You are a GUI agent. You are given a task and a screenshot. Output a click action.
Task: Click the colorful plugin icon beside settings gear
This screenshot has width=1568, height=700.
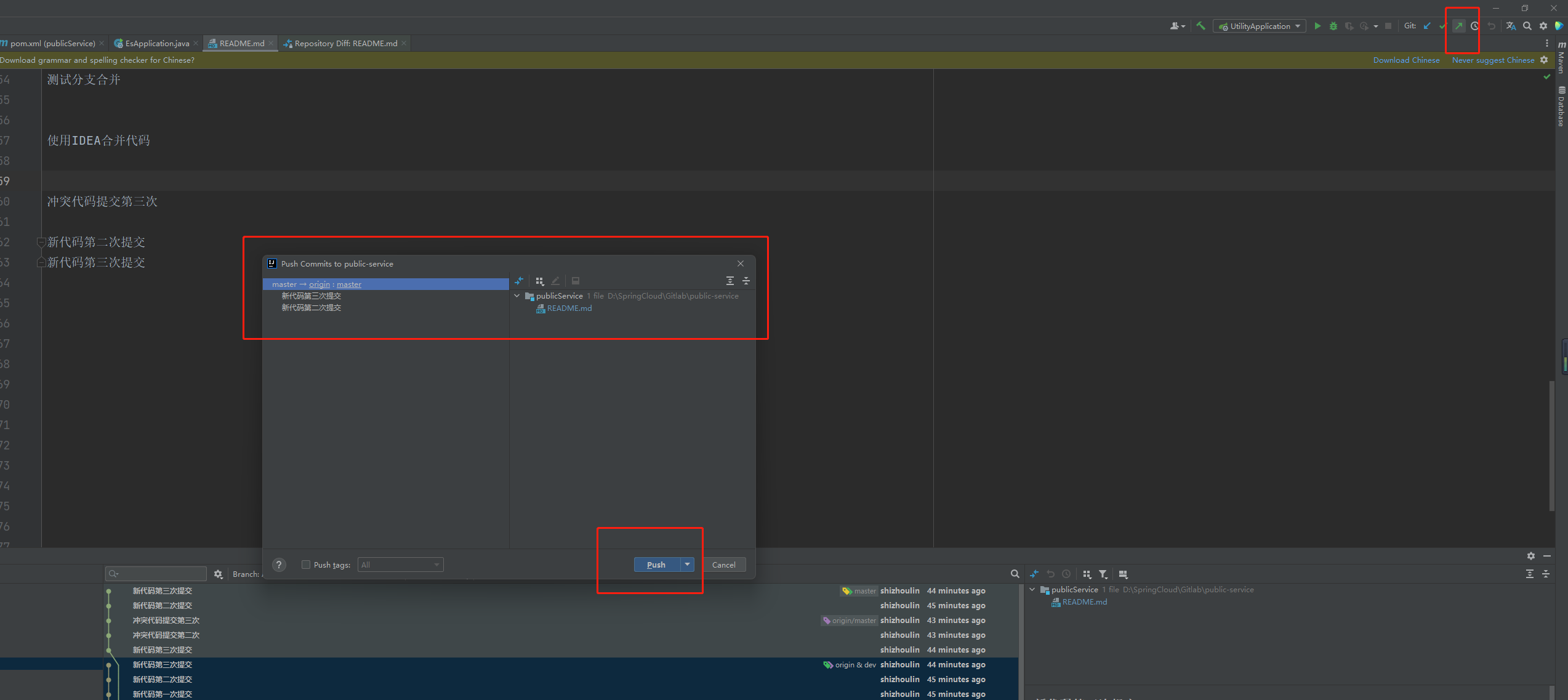pyautogui.click(x=1559, y=26)
